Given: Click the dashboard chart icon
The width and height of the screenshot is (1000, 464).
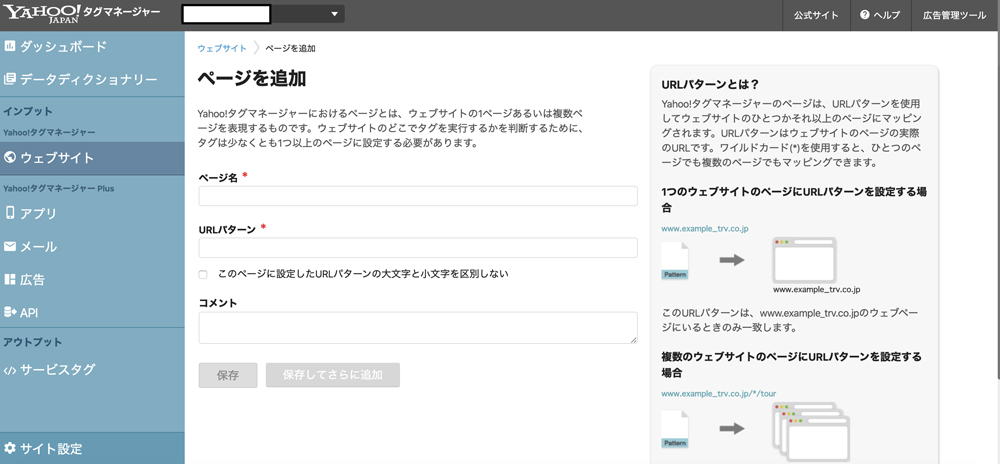Looking at the screenshot, I should point(10,47).
